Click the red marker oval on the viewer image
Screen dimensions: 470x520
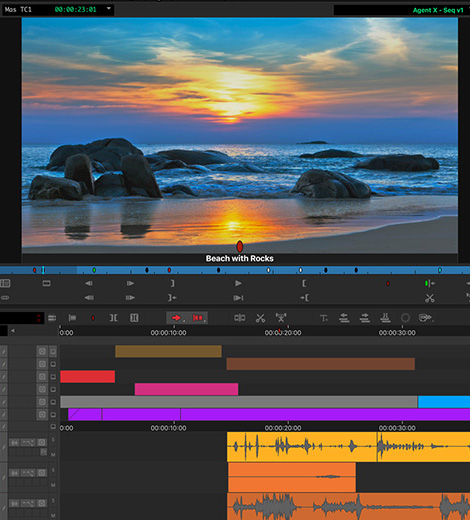point(240,246)
